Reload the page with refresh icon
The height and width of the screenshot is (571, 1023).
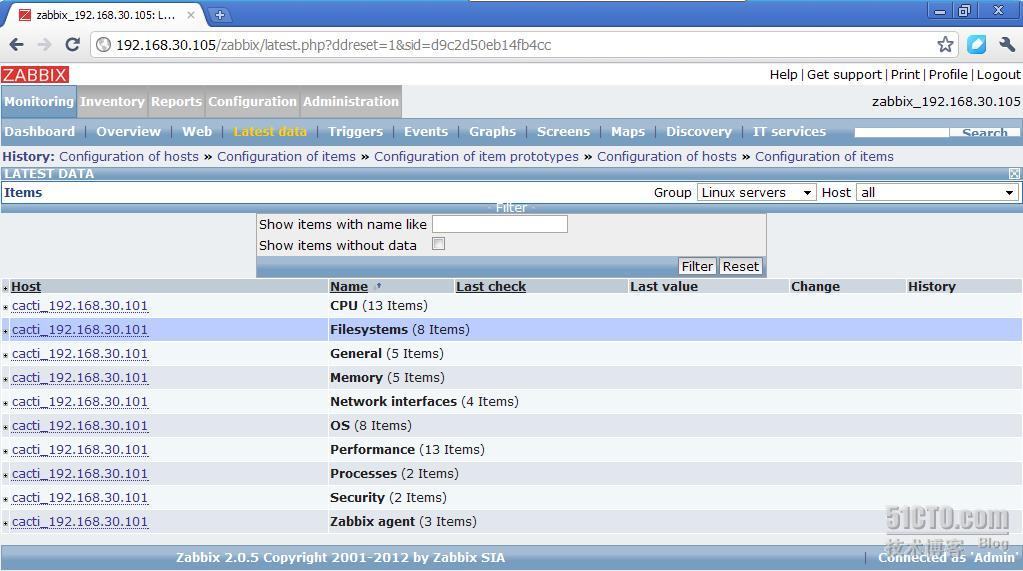(72, 44)
